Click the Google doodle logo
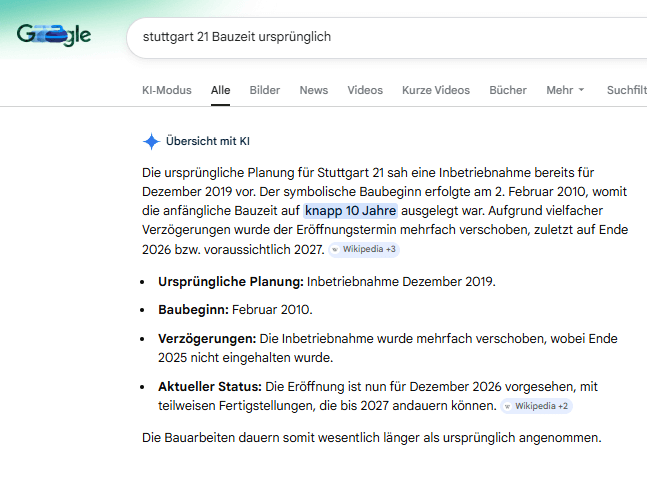 click(x=53, y=36)
